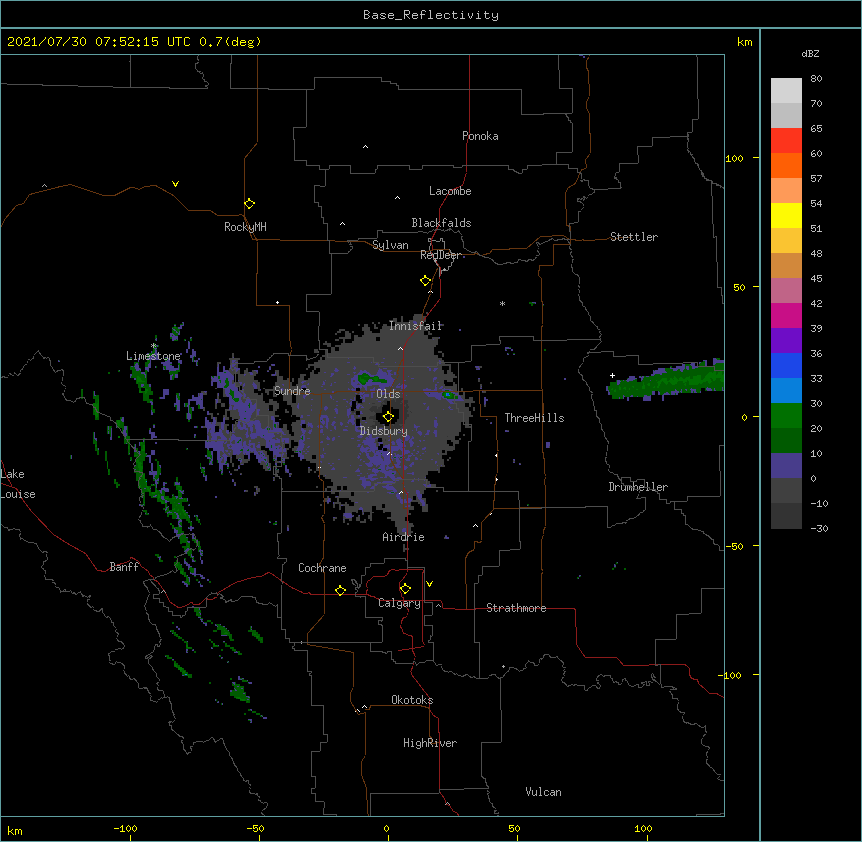This screenshot has width=862, height=842.
Task: Select the Sundre label
Action: [x=292, y=391]
